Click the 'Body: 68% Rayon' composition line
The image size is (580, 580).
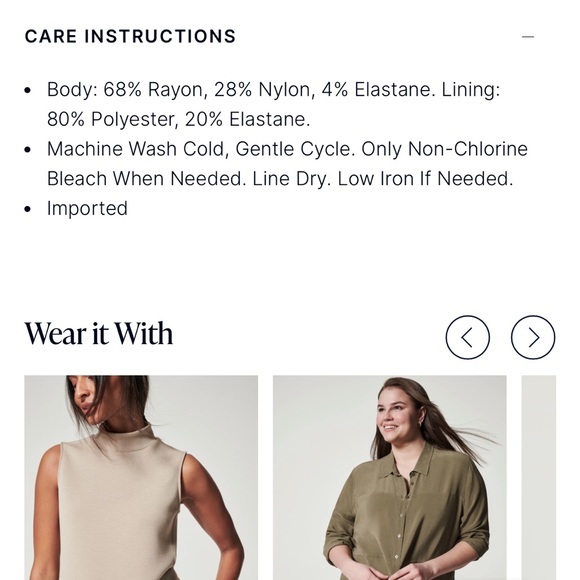[x=273, y=90]
